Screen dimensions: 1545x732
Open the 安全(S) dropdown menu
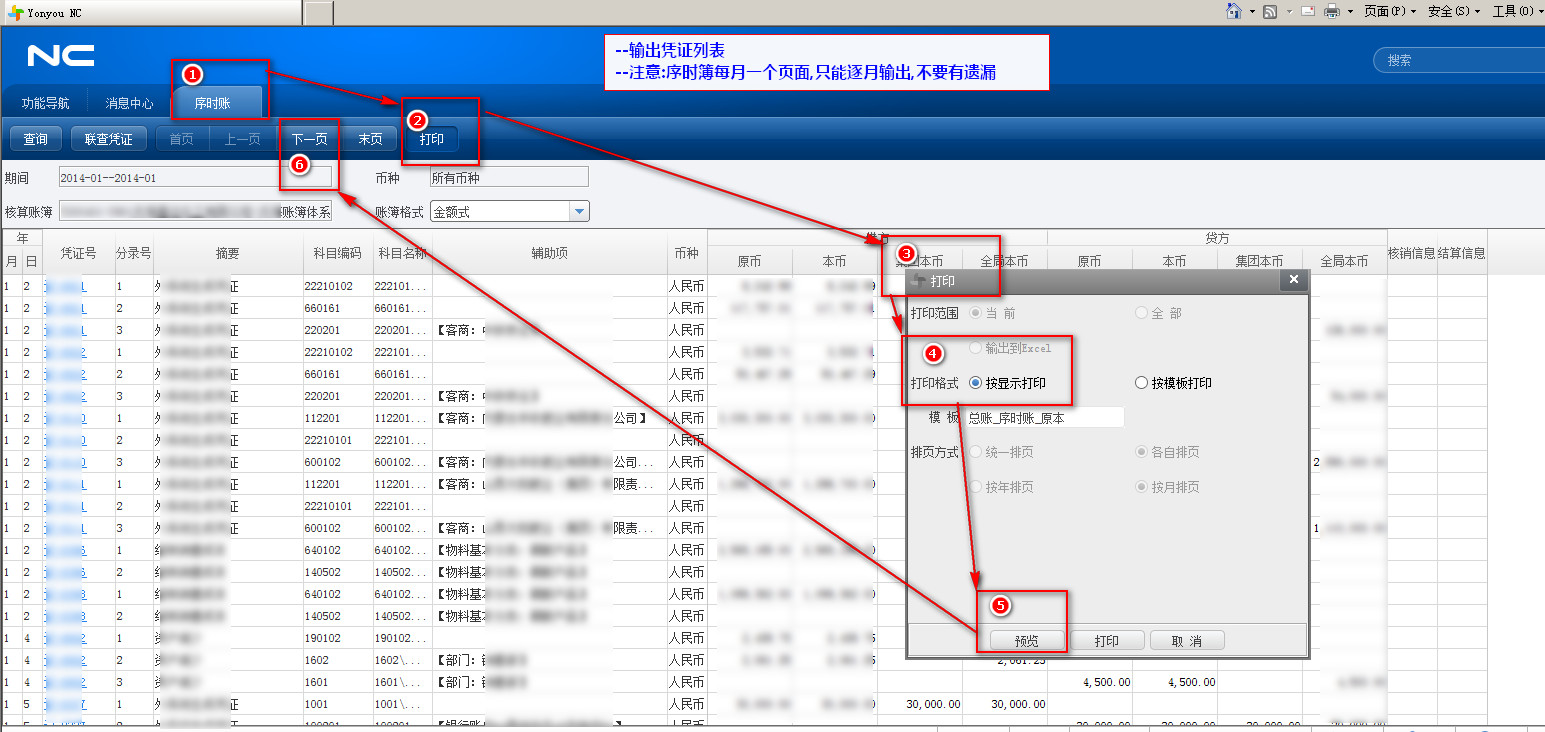click(1454, 11)
